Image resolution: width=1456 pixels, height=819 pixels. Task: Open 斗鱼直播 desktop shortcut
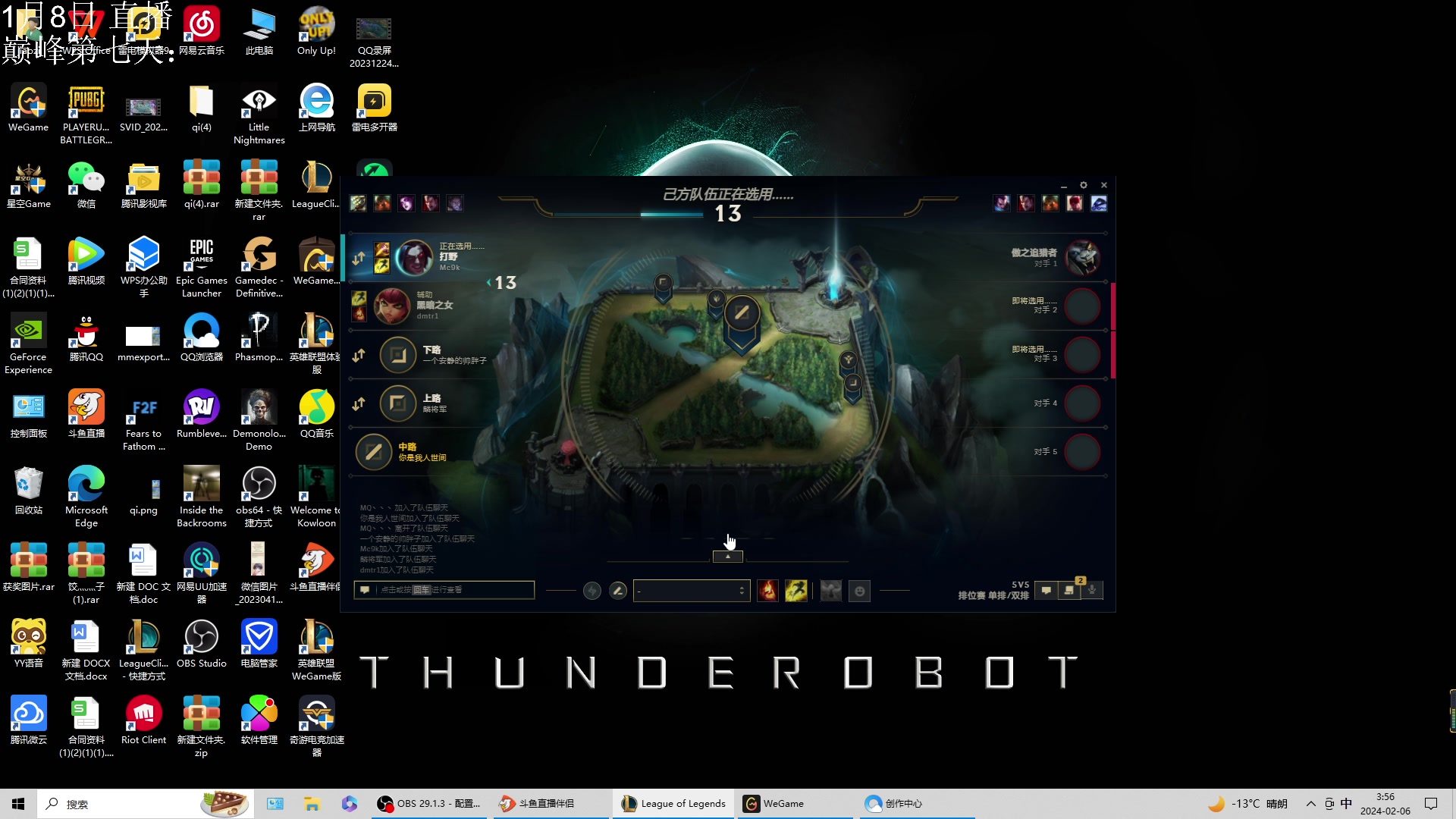tap(86, 415)
